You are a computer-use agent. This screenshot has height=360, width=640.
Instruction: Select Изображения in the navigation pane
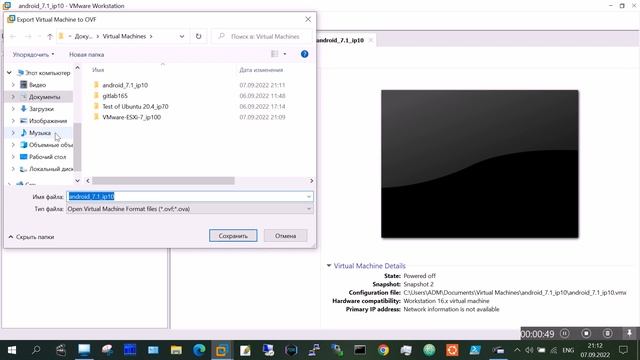47,121
